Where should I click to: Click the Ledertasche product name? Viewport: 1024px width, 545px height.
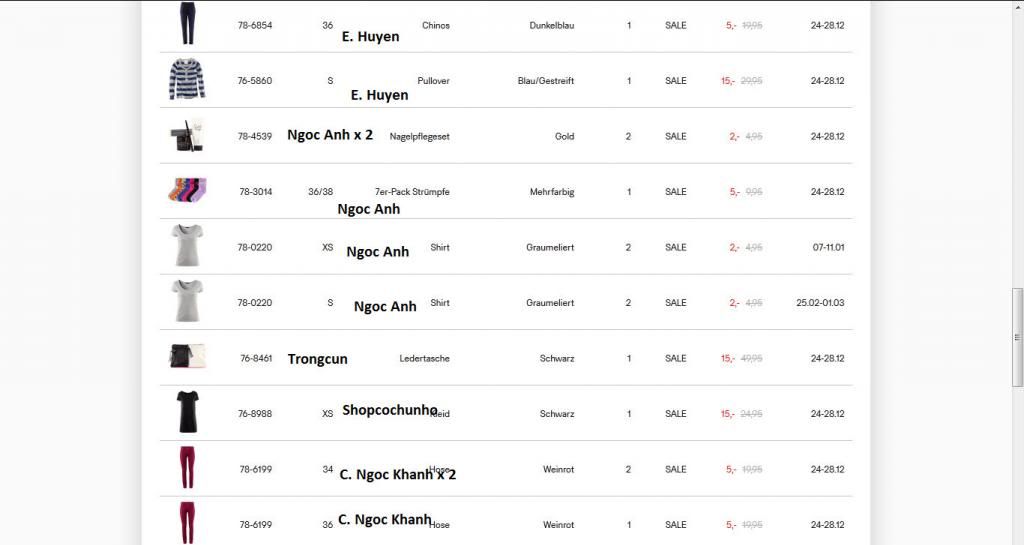pyautogui.click(x=424, y=358)
